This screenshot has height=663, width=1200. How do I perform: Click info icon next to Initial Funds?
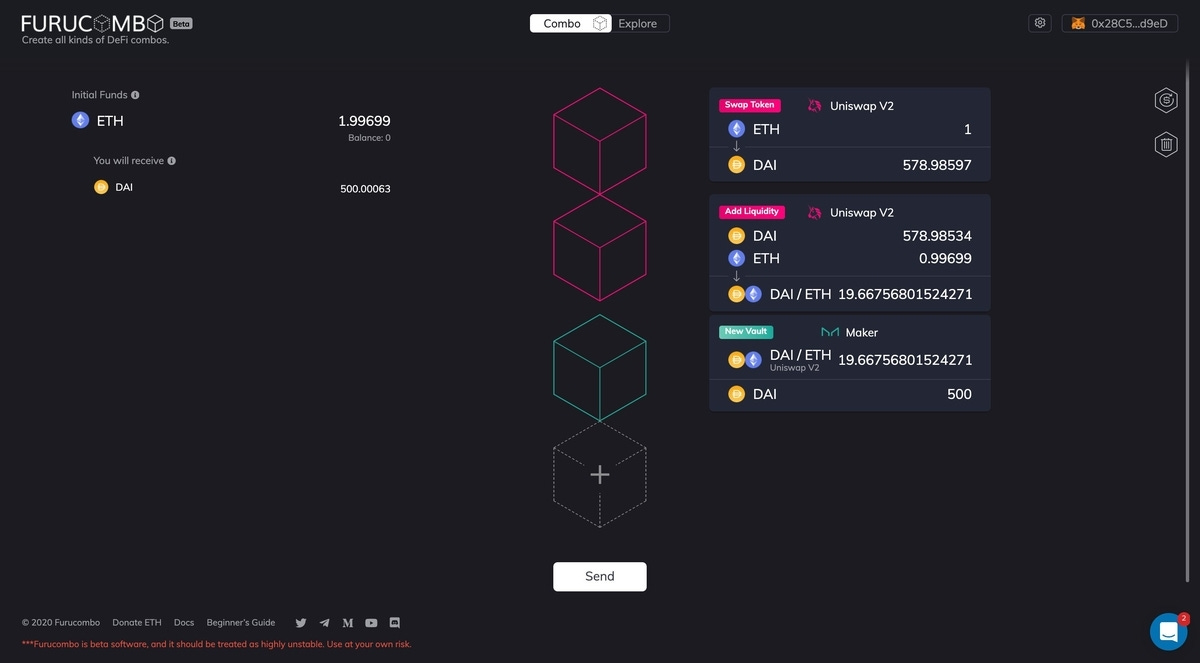pos(135,95)
